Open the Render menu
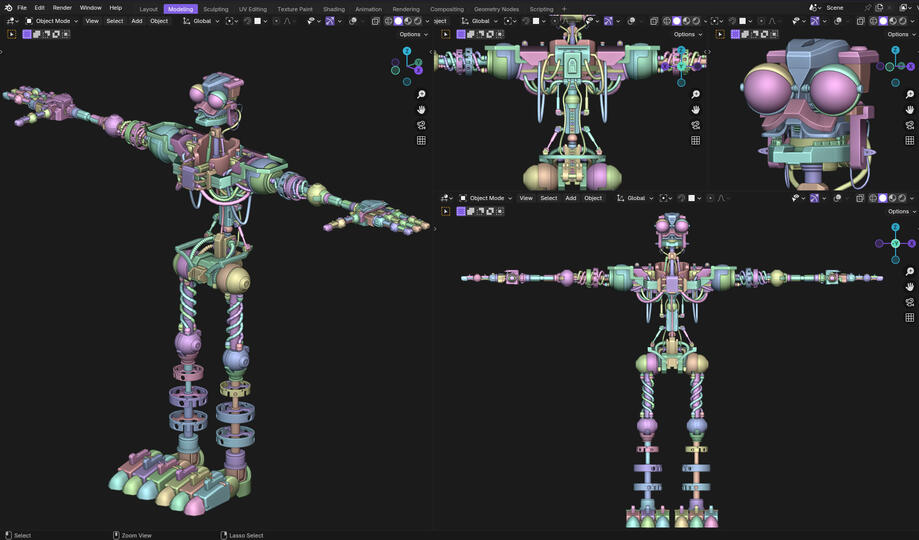 click(62, 8)
